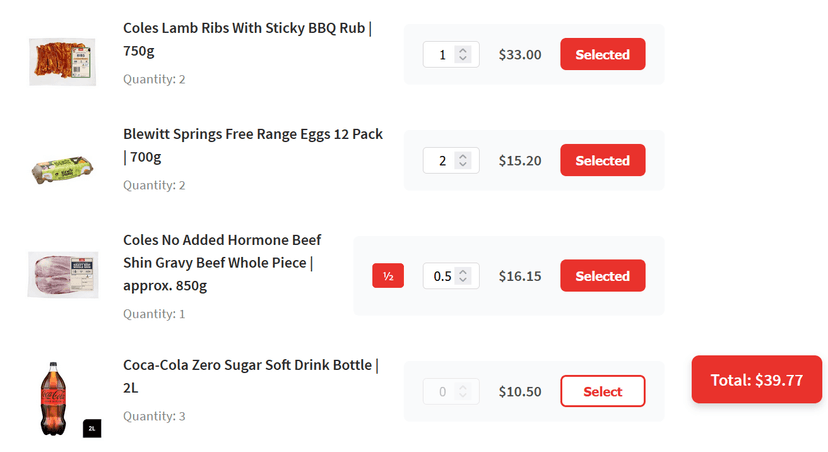
Task: Click the Beef Shin 0.5 quantity field
Action: (440, 276)
